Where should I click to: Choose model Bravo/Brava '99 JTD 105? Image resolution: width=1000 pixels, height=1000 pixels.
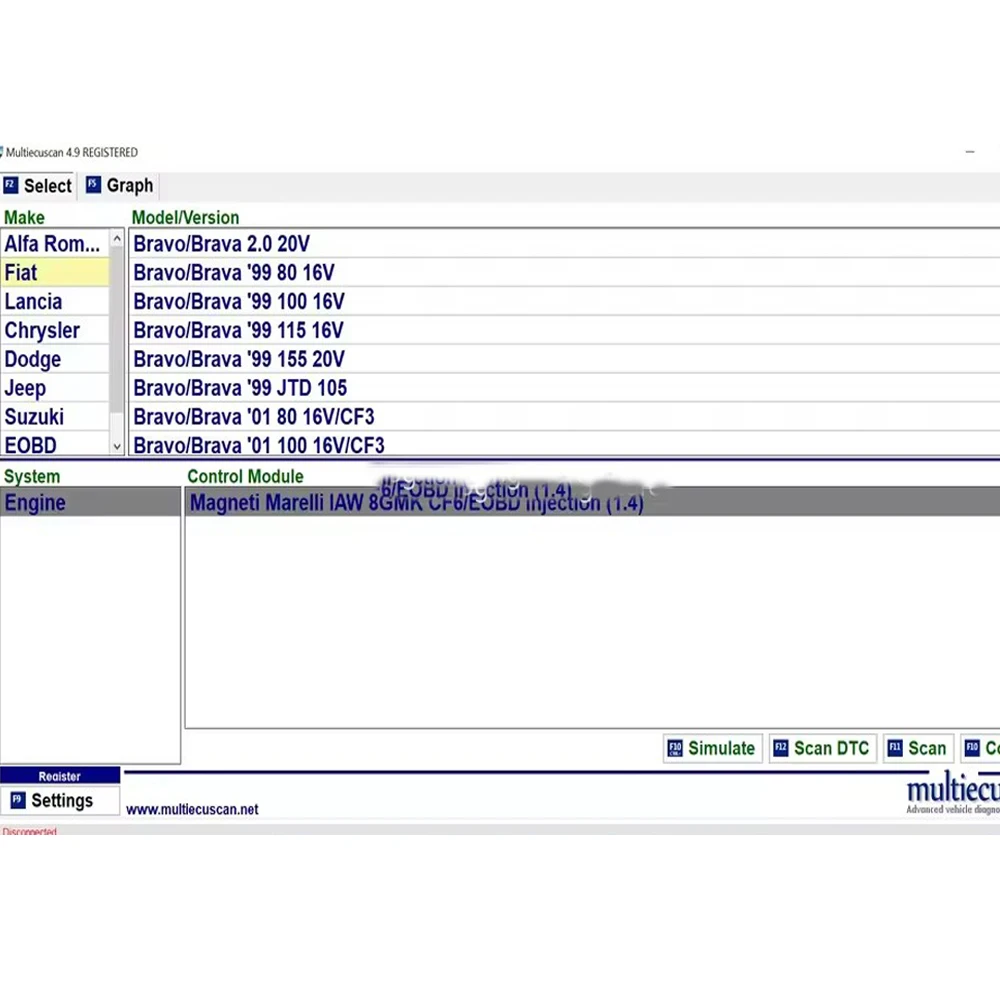564,387
